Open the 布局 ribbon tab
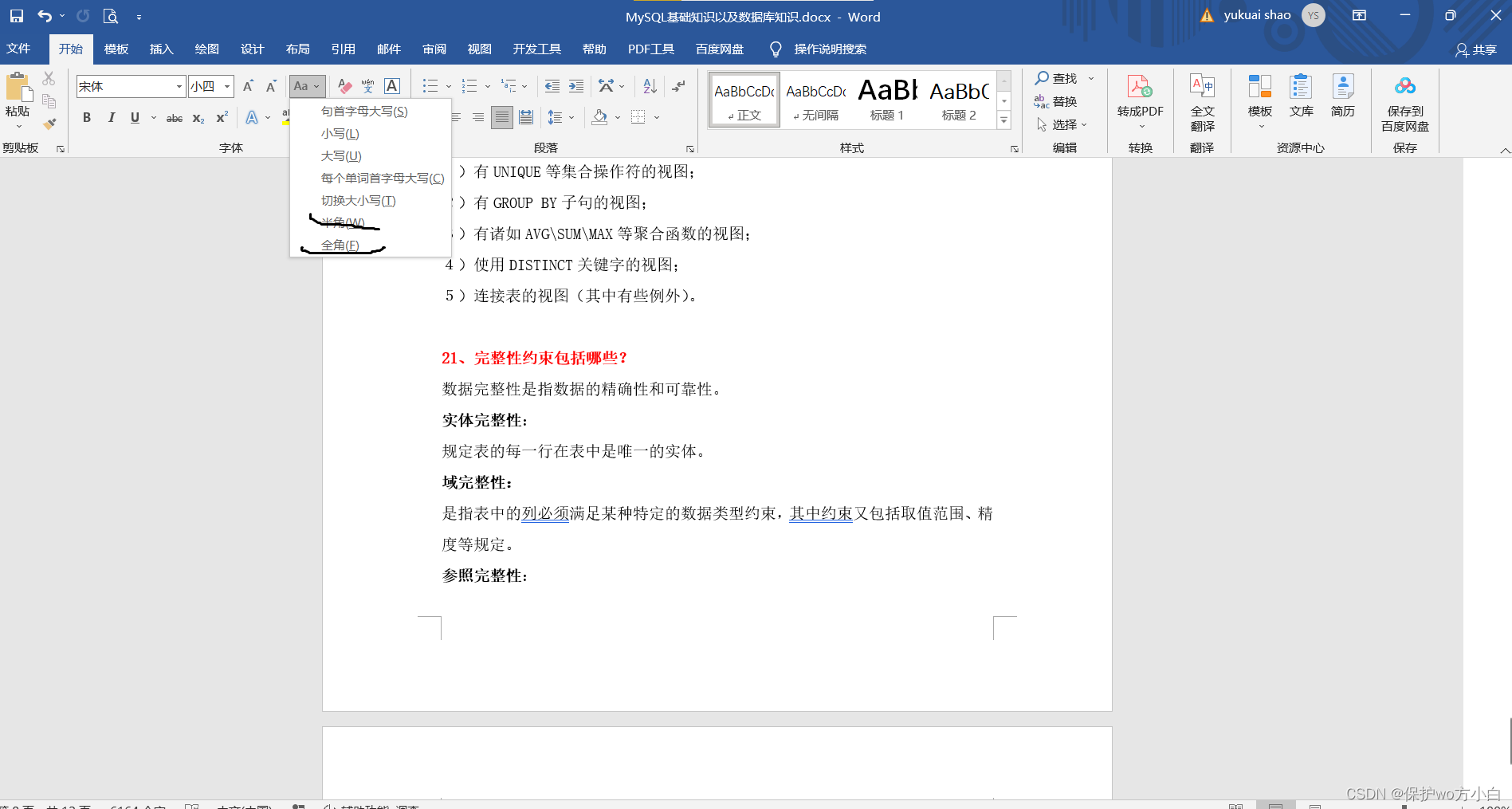 (297, 49)
